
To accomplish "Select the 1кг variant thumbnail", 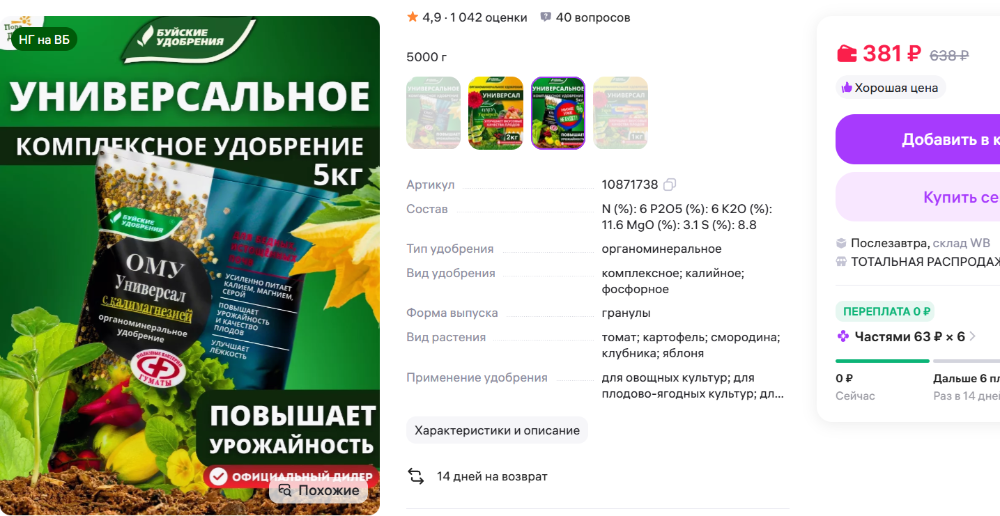I will (621, 113).
